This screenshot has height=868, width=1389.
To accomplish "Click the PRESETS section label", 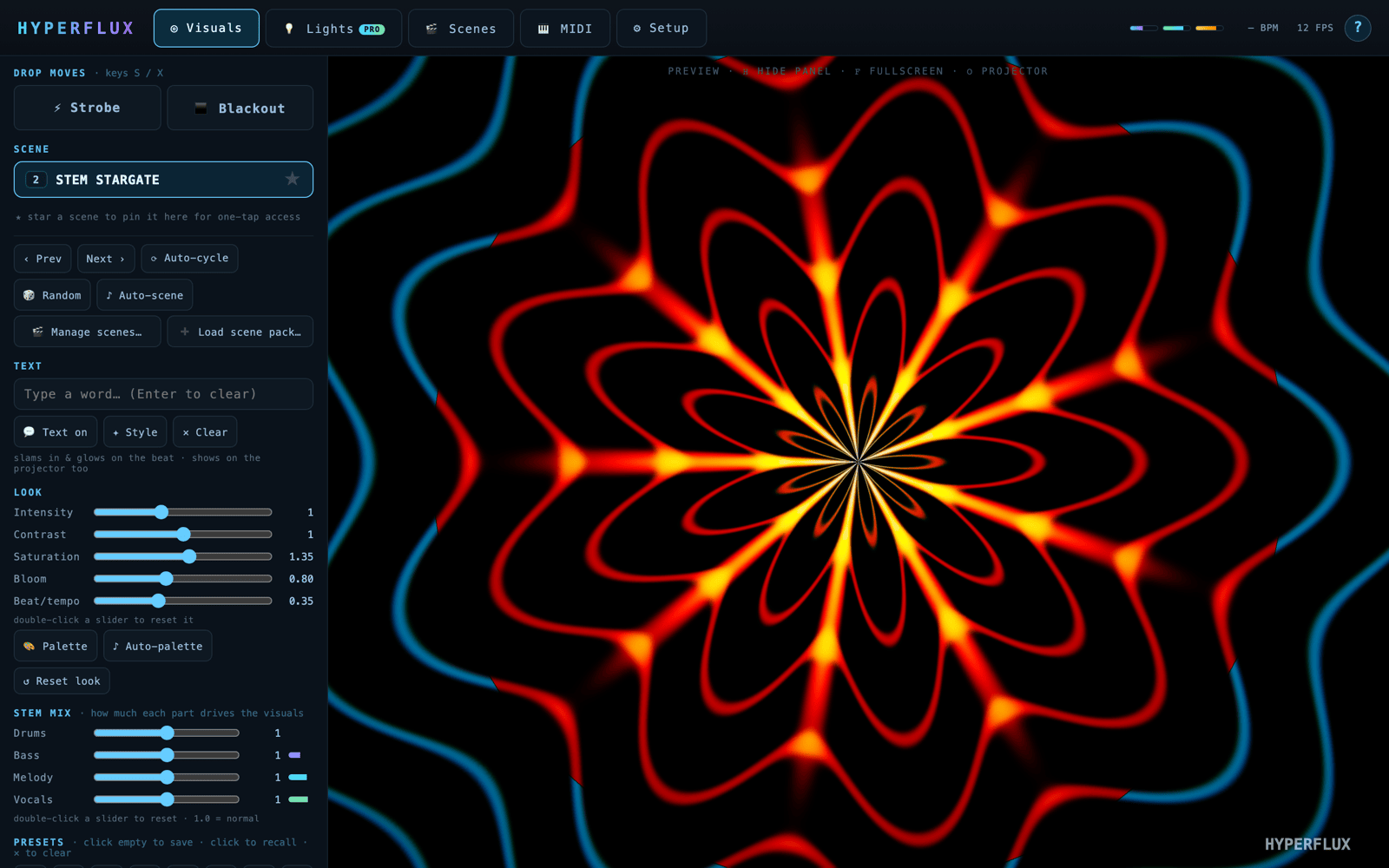I will 39,842.
